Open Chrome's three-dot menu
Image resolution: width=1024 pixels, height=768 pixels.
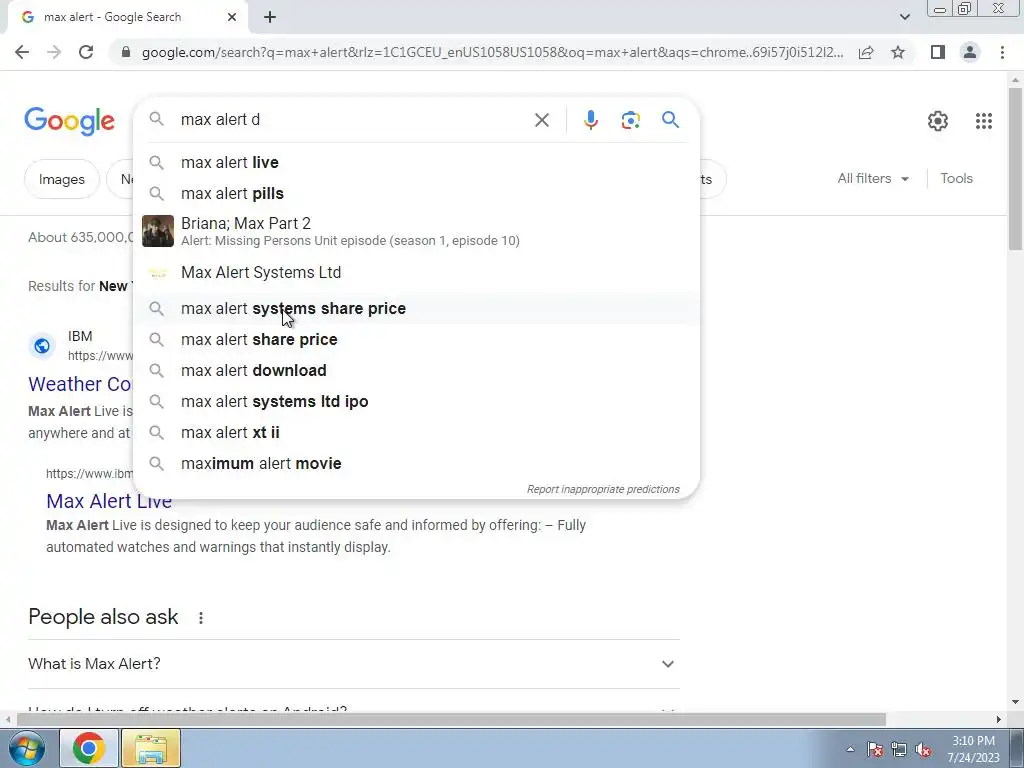point(1002,52)
